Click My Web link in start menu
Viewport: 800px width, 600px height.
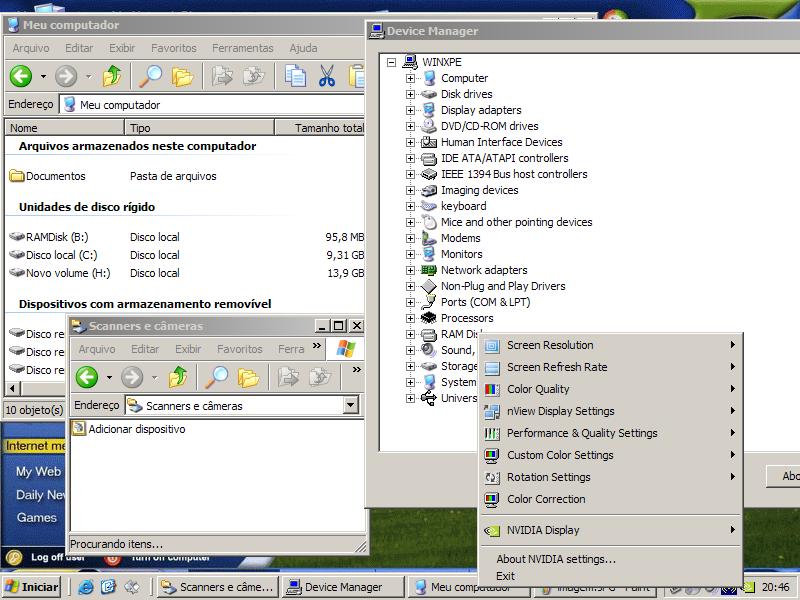coord(38,471)
